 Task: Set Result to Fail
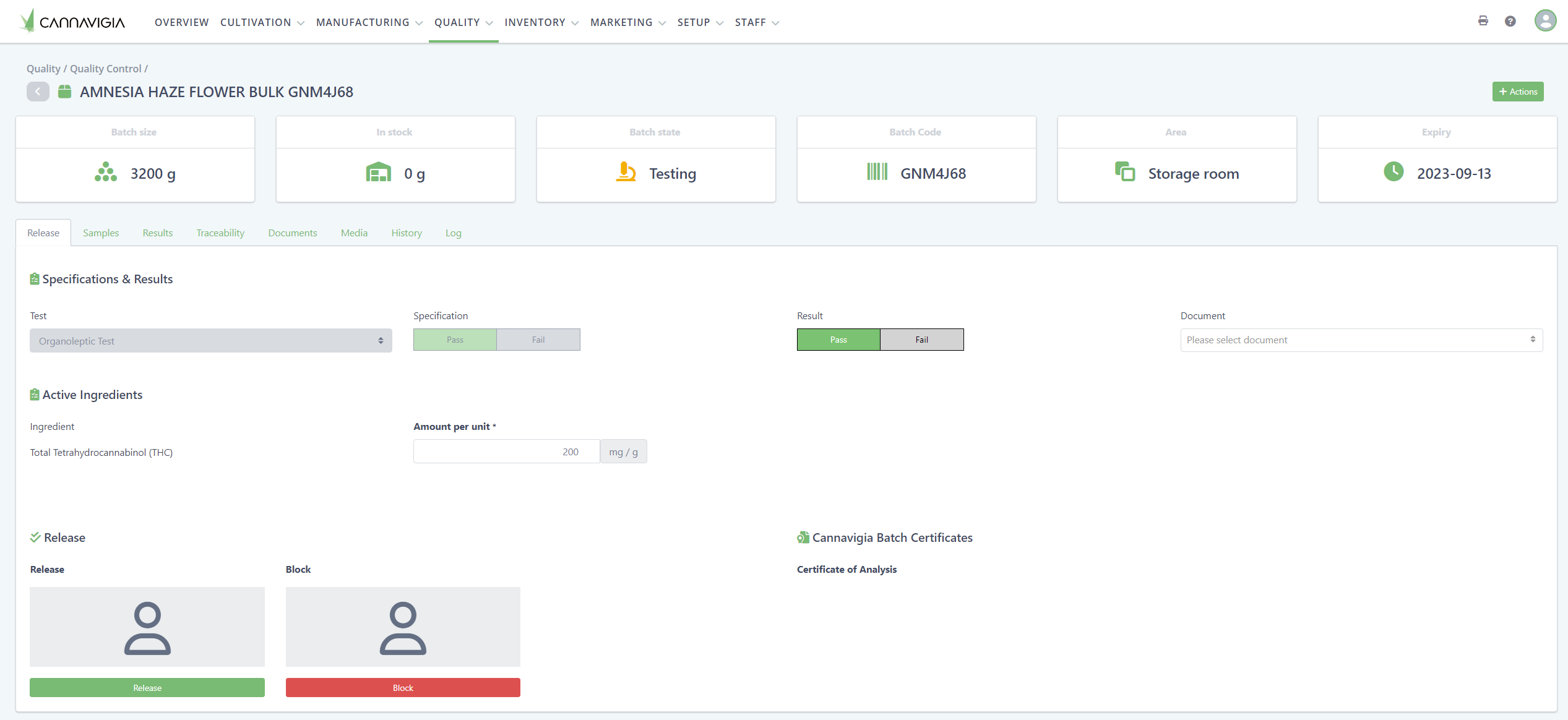[921, 340]
